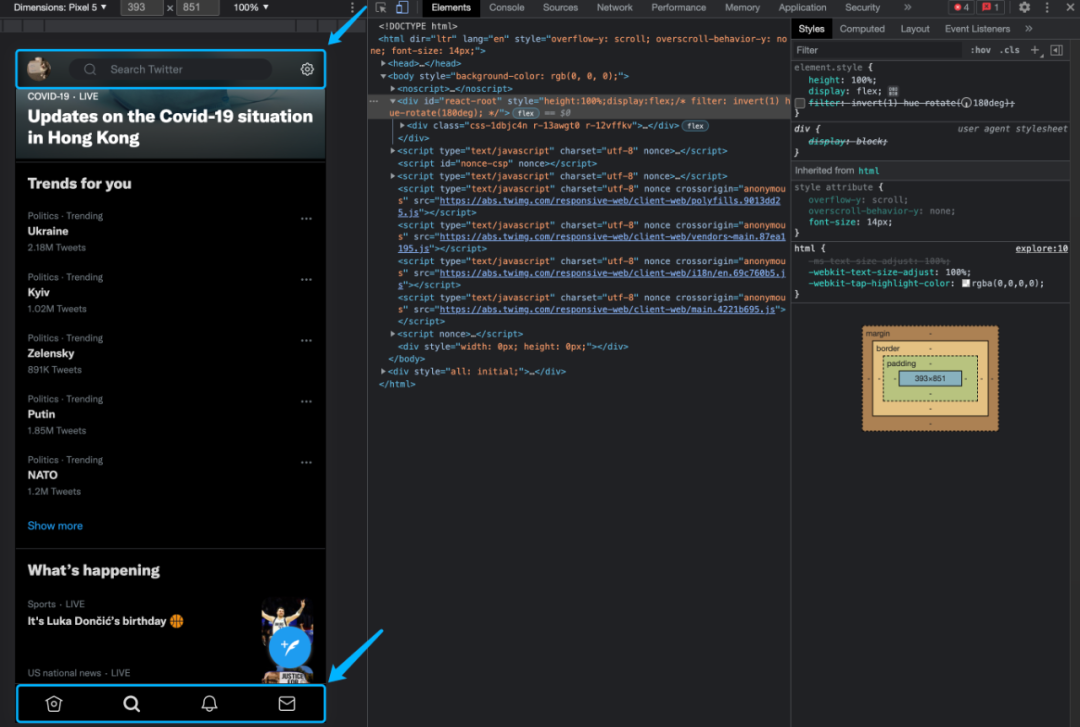The width and height of the screenshot is (1080, 727).
Task: Open the Event Listeners pane
Action: click(977, 29)
